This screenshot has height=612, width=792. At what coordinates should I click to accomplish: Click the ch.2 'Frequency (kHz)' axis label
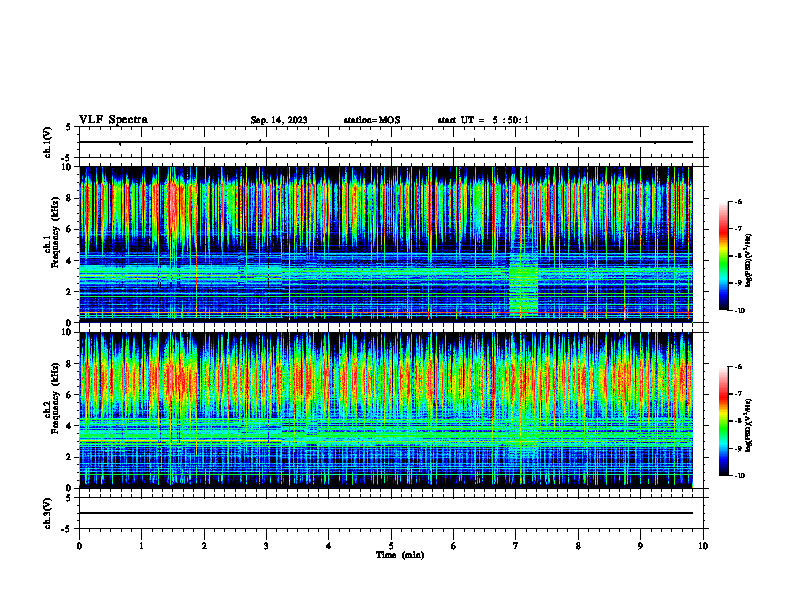pos(56,398)
